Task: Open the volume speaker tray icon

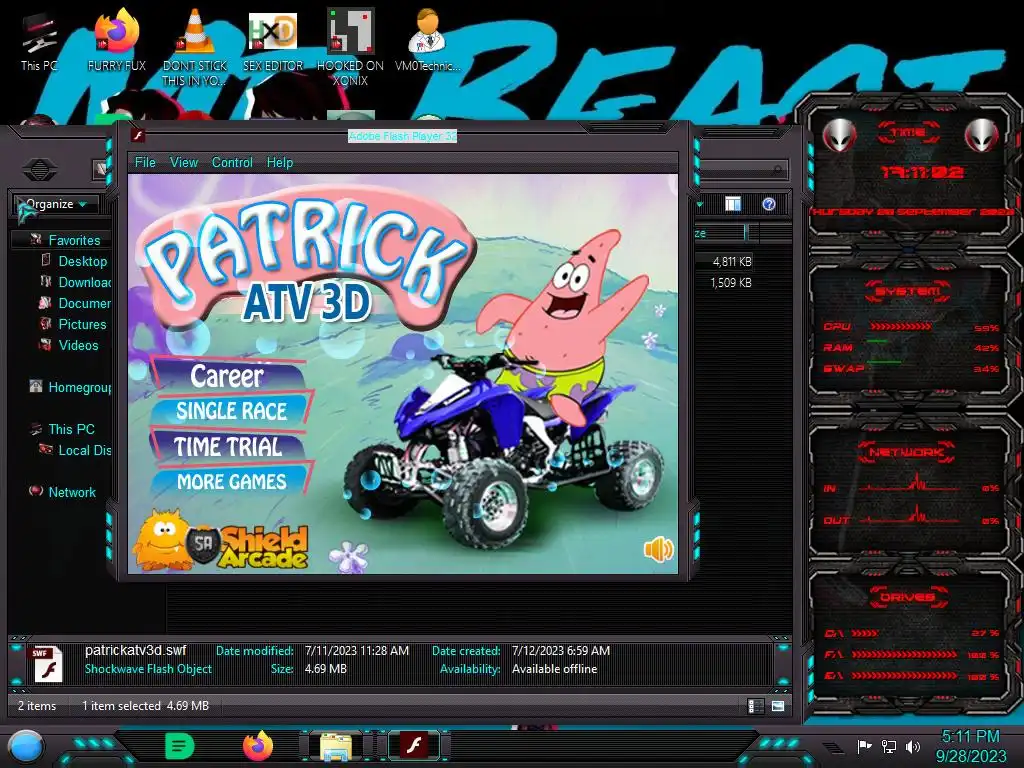Action: click(912, 746)
